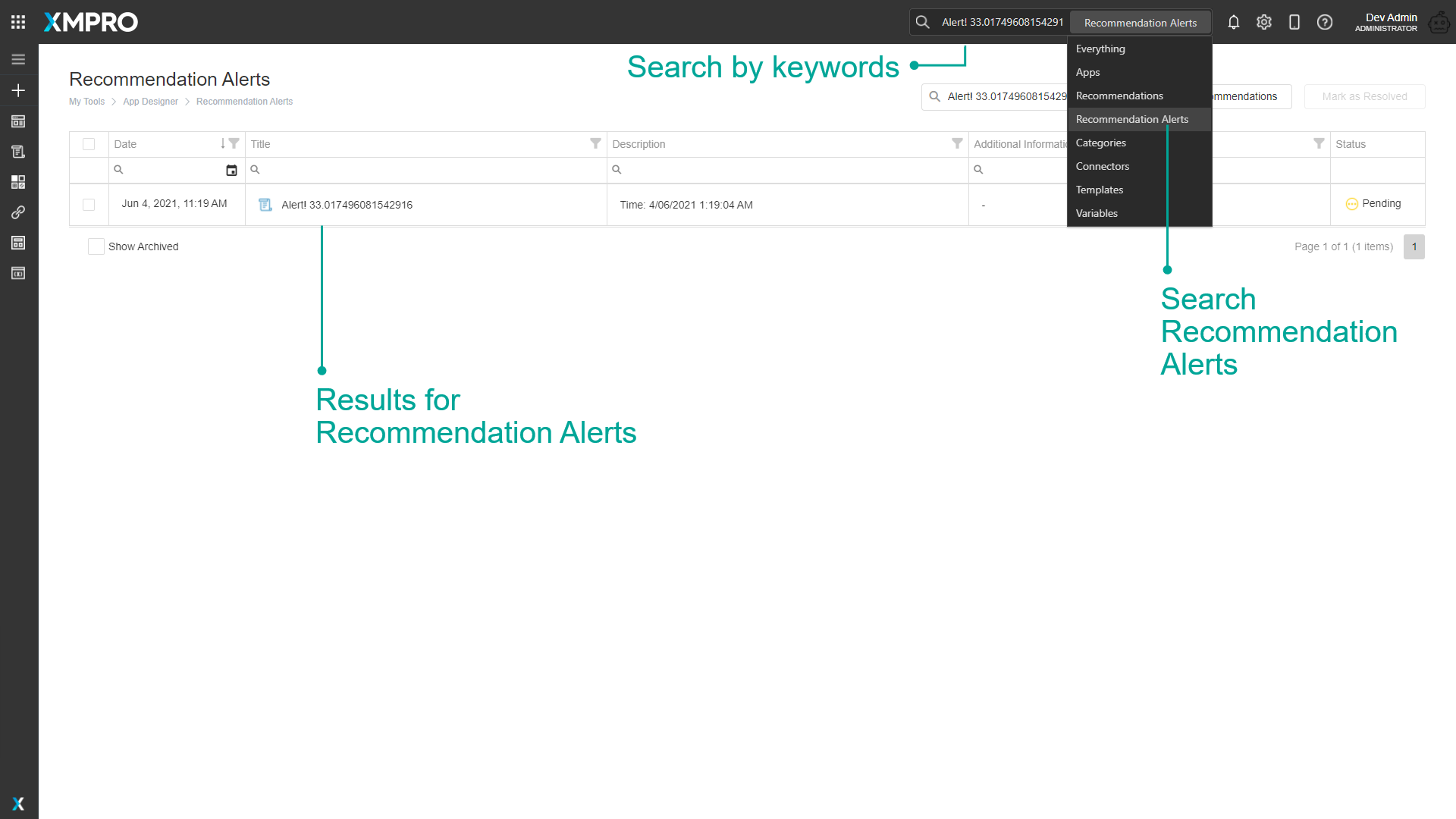Image resolution: width=1456 pixels, height=819 pixels.
Task: Open the settings gear icon
Action: click(1264, 22)
